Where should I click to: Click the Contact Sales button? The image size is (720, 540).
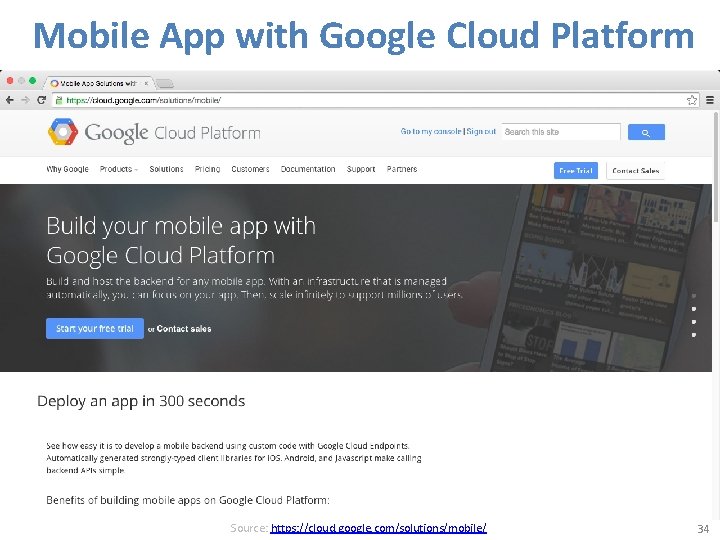click(636, 170)
